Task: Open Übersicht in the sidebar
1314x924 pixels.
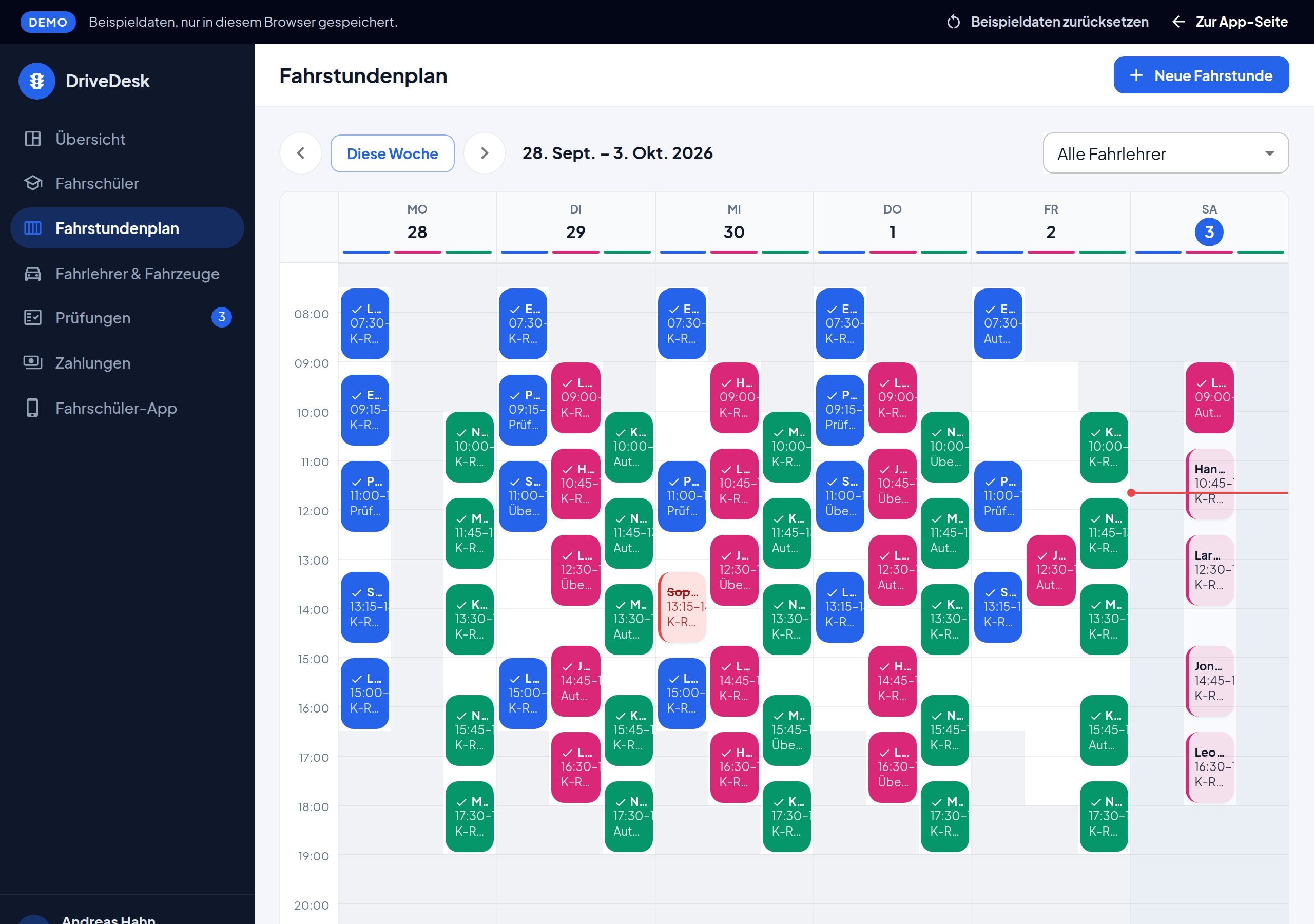Action: tap(127, 139)
